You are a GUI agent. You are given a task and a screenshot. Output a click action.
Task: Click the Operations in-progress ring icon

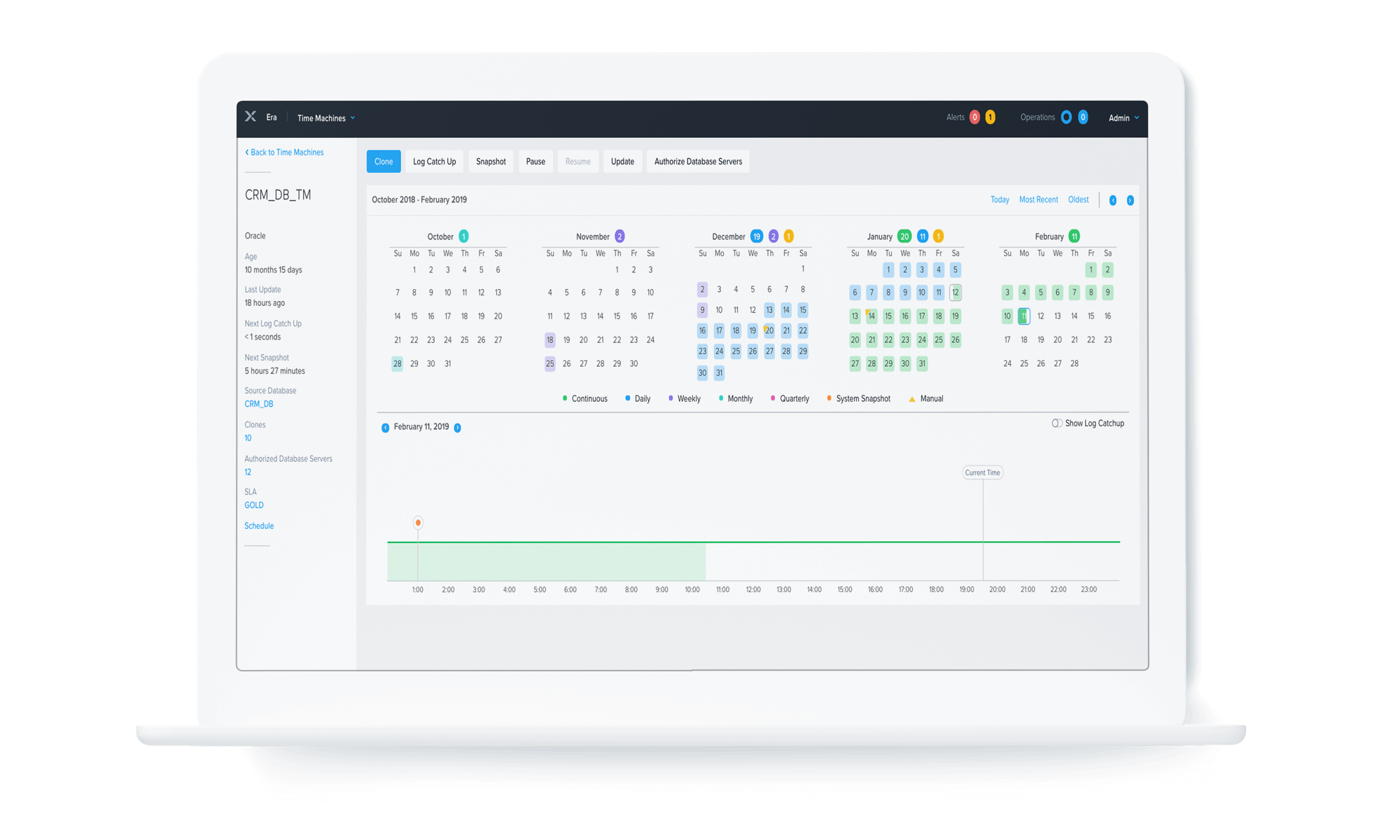(x=1066, y=118)
